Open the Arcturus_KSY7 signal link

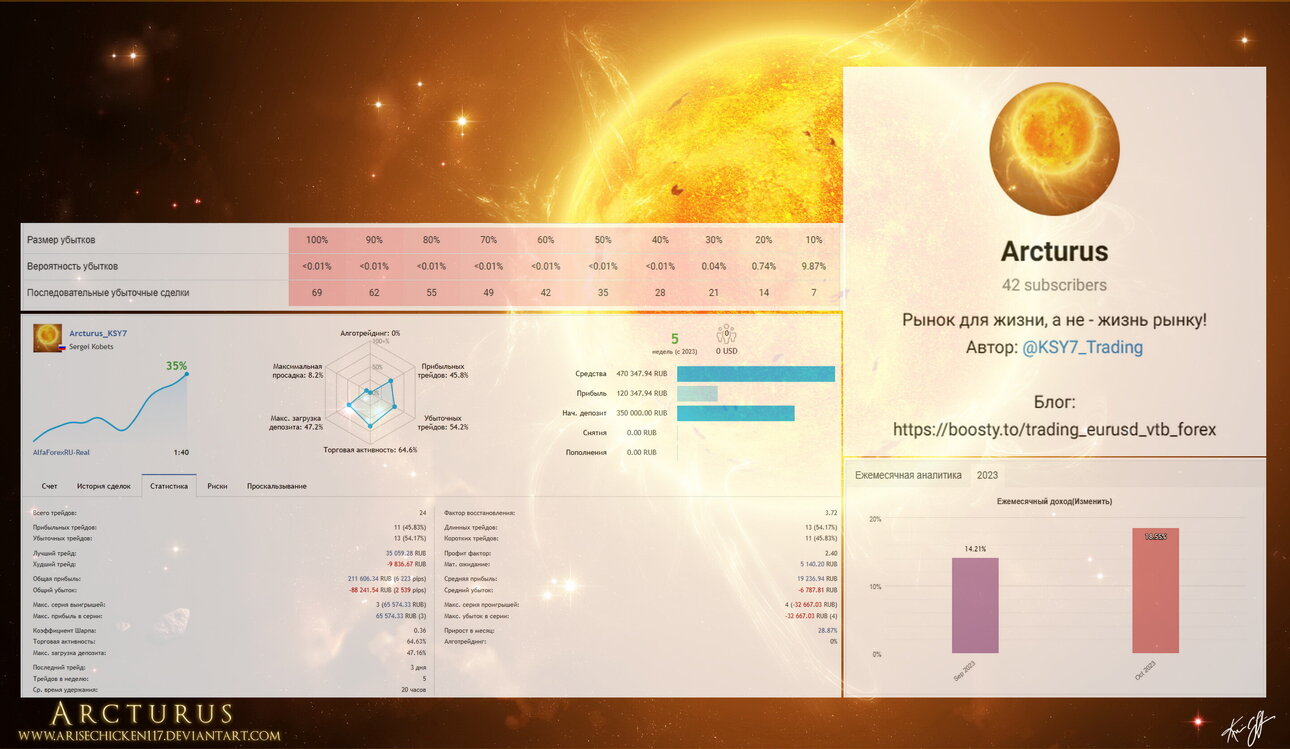98,332
